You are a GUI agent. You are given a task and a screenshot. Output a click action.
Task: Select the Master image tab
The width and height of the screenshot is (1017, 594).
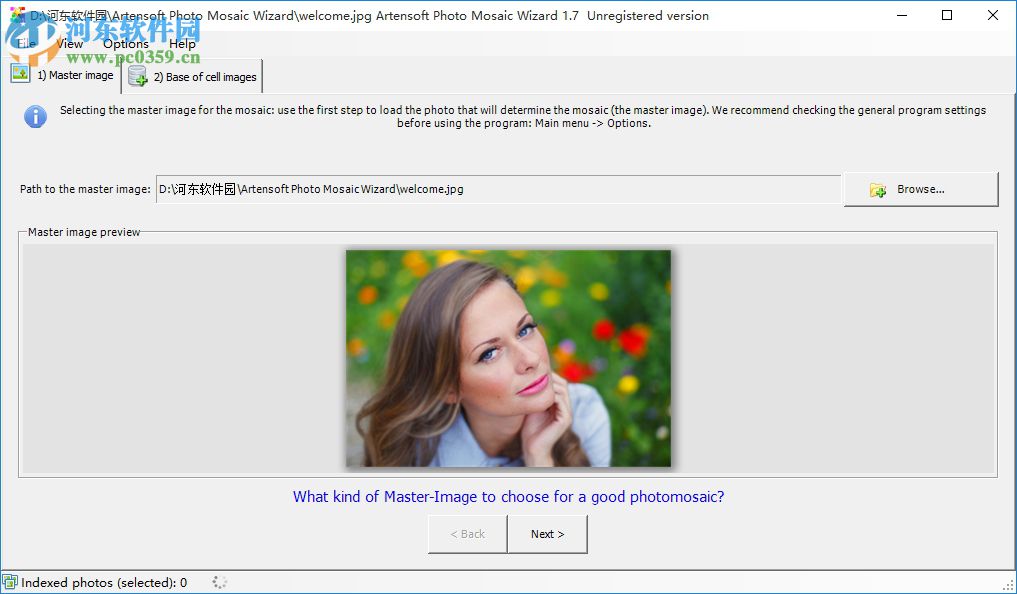[x=75, y=74]
